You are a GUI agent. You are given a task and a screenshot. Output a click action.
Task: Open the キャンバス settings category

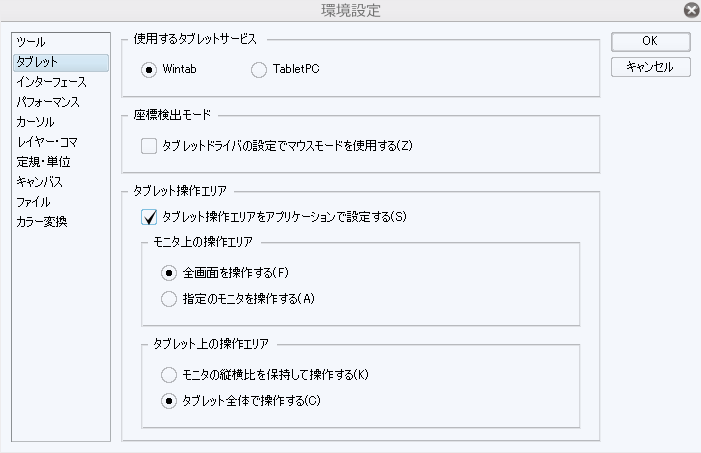tap(40, 182)
